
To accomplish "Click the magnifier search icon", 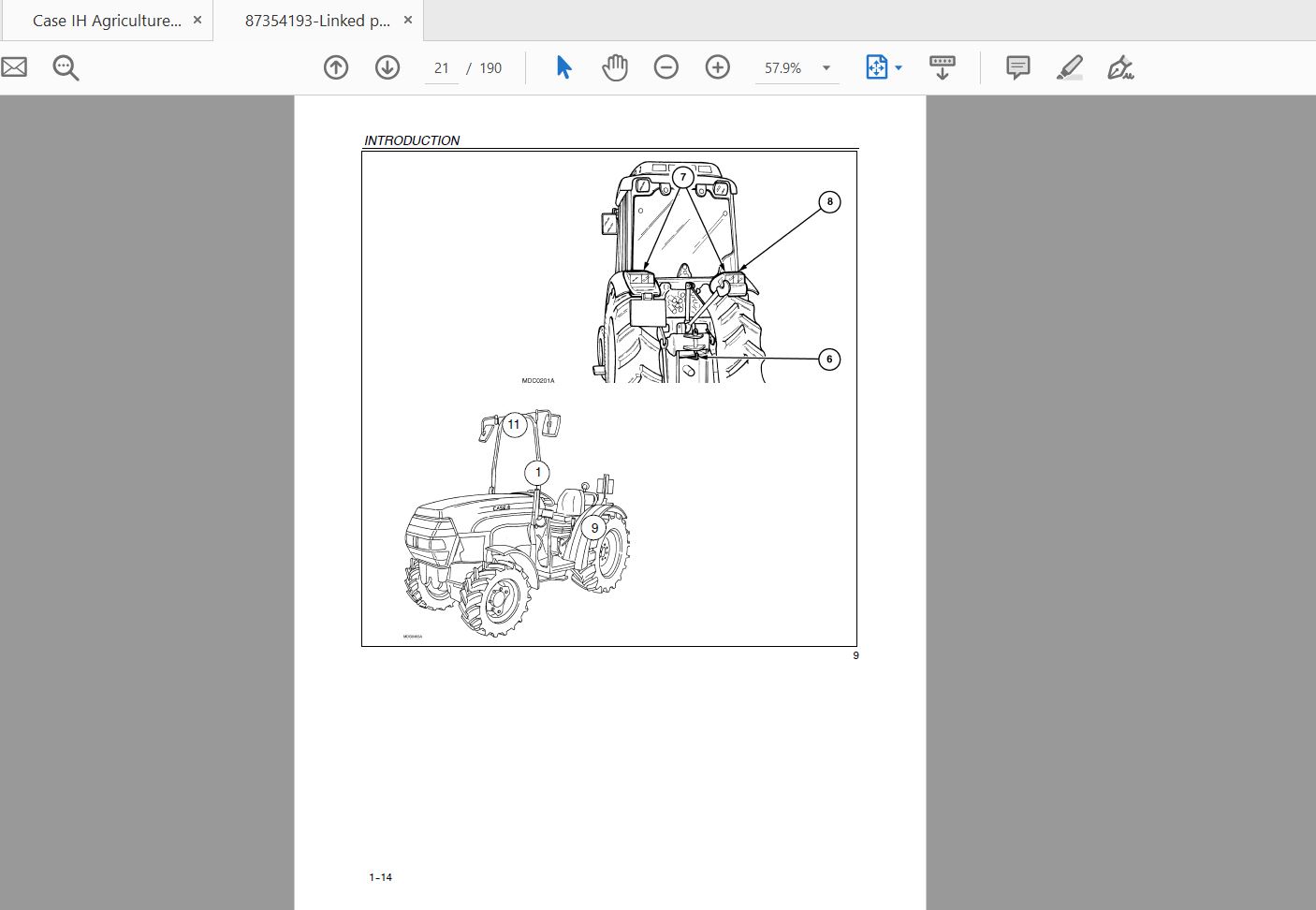I will 65,66.
